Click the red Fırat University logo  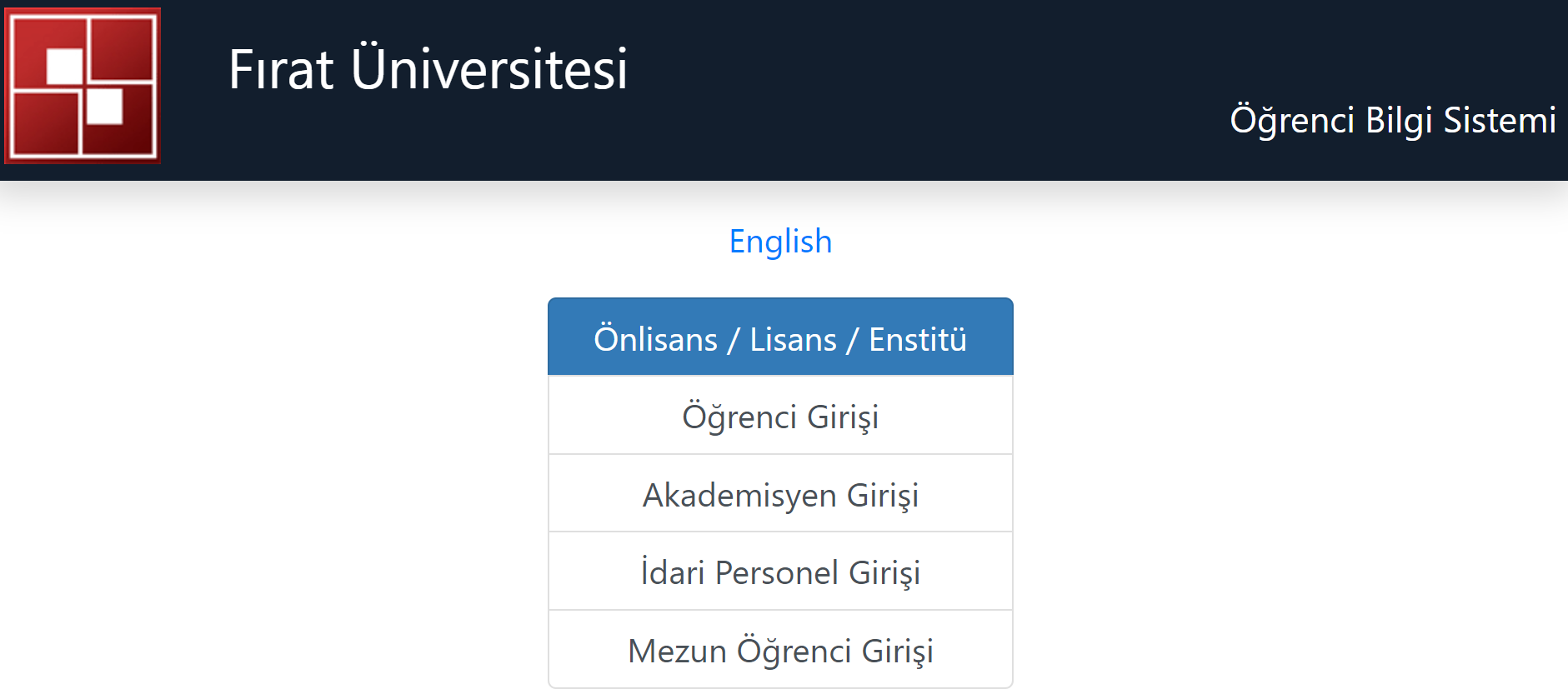[83, 86]
